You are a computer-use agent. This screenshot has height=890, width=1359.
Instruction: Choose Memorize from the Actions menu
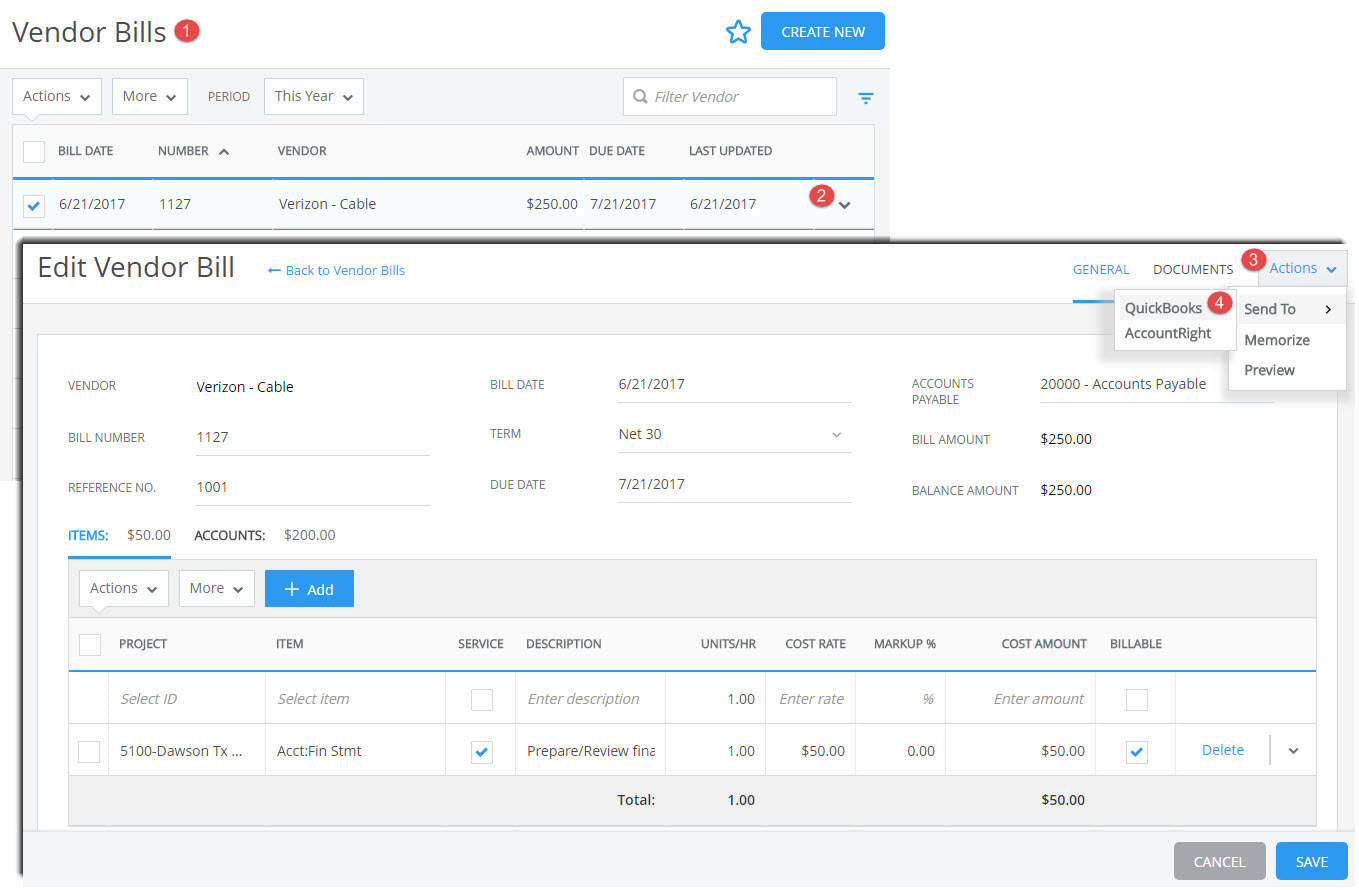1278,339
